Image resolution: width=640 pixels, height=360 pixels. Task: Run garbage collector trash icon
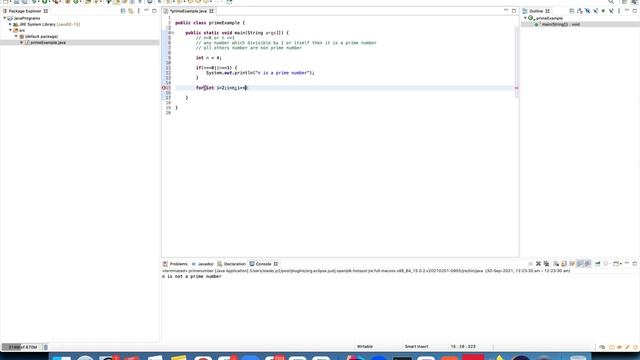click(x=45, y=347)
